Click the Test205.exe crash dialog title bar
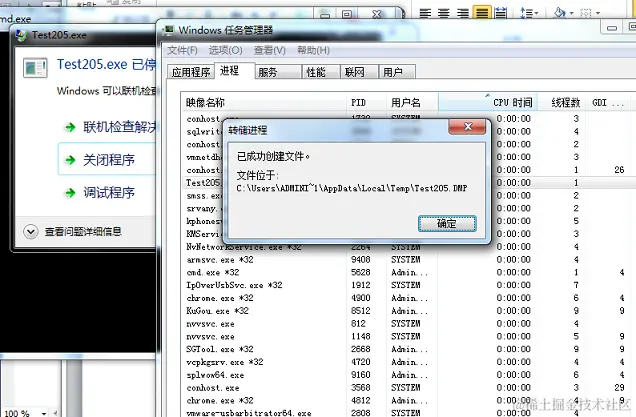The width and height of the screenshot is (636, 417). (x=85, y=35)
